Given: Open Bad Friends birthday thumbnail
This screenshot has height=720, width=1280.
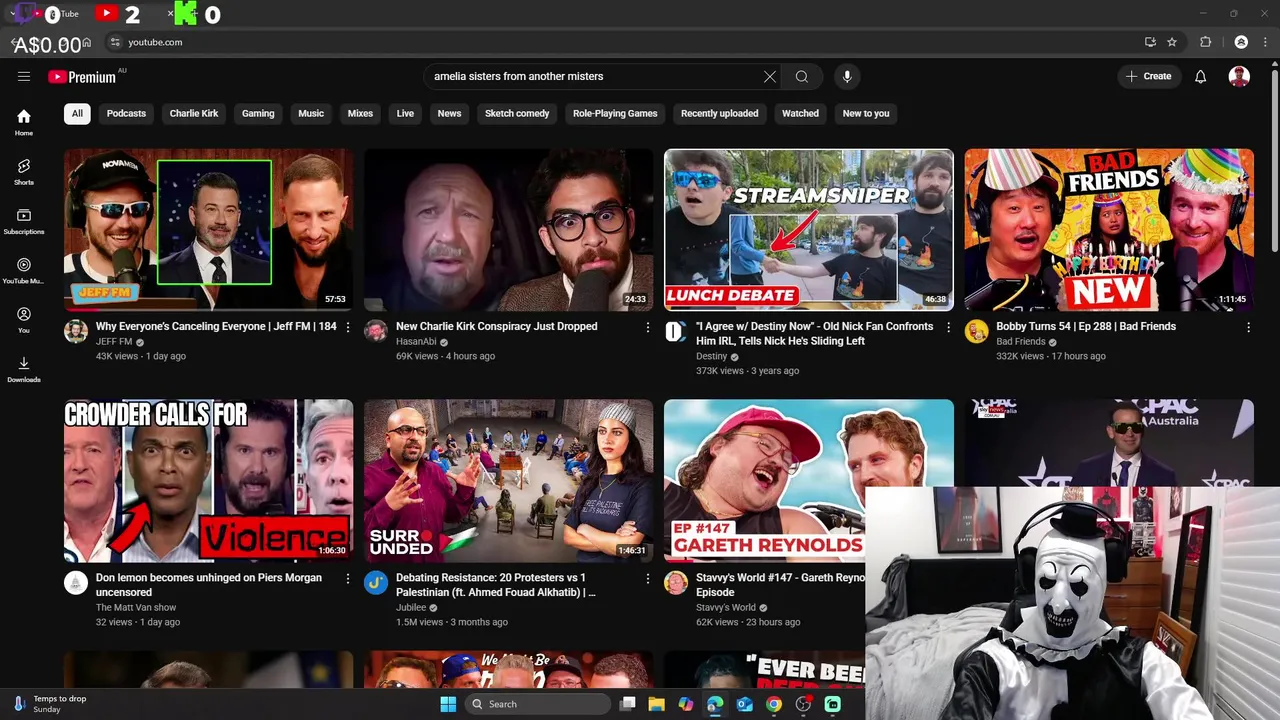Looking at the screenshot, I should point(1108,230).
